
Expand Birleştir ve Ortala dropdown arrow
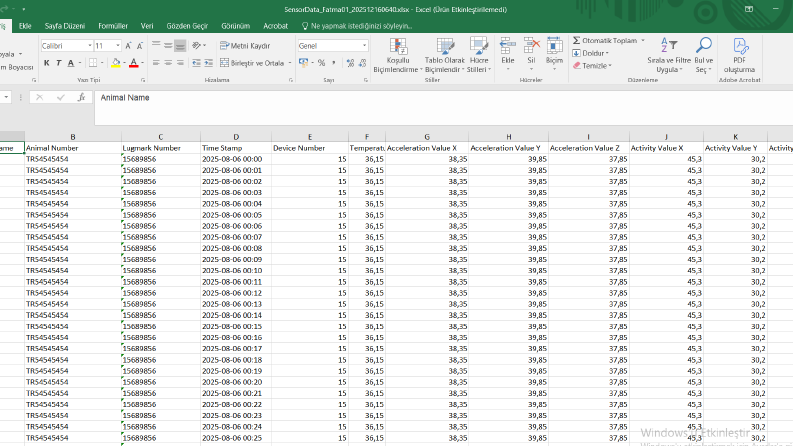pyautogui.click(x=290, y=63)
